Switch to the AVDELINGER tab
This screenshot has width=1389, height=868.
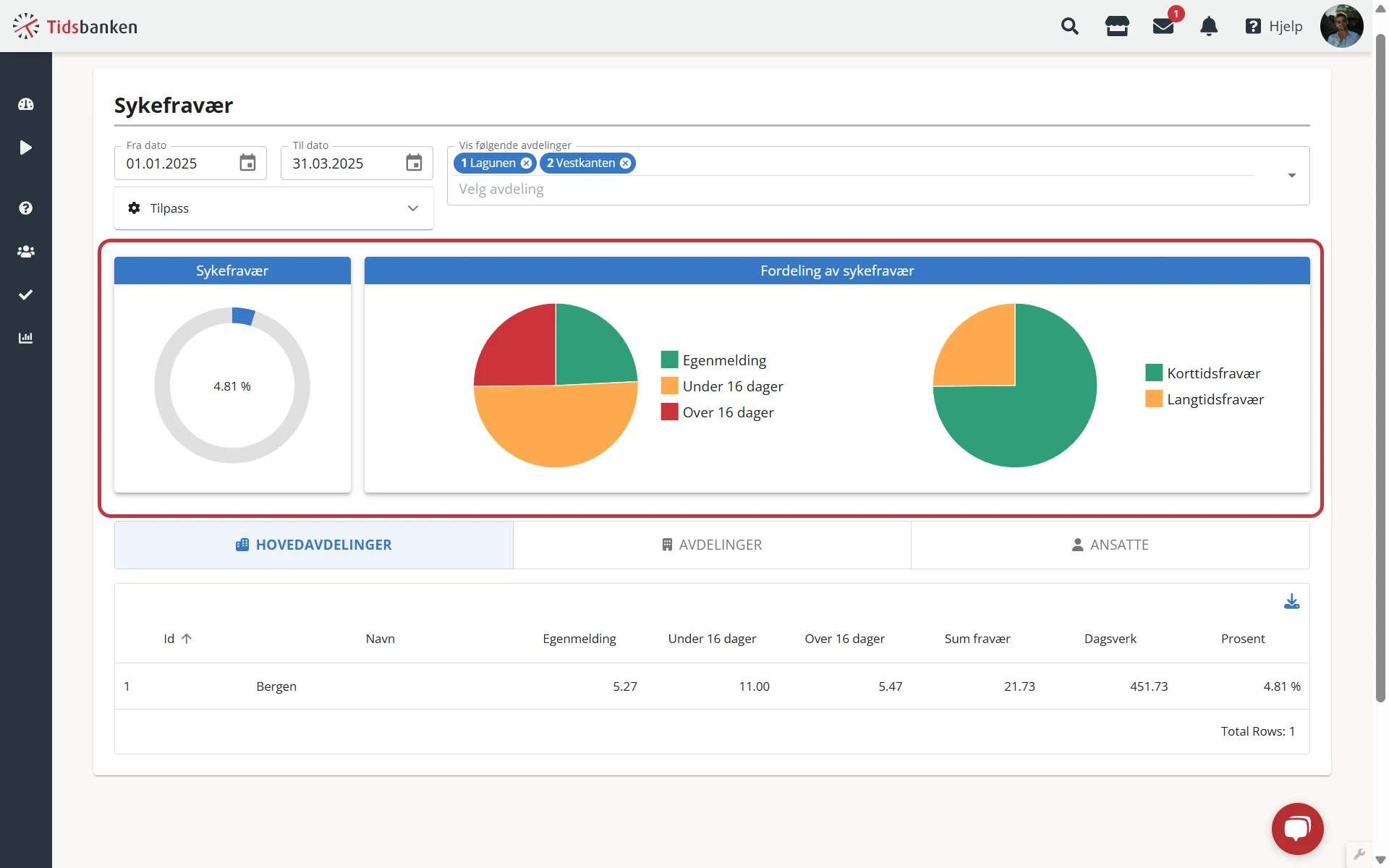(712, 545)
